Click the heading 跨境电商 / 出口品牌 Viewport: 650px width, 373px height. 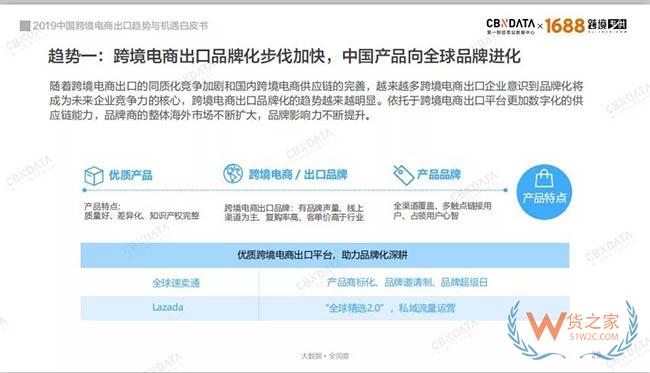pyautogui.click(x=298, y=174)
